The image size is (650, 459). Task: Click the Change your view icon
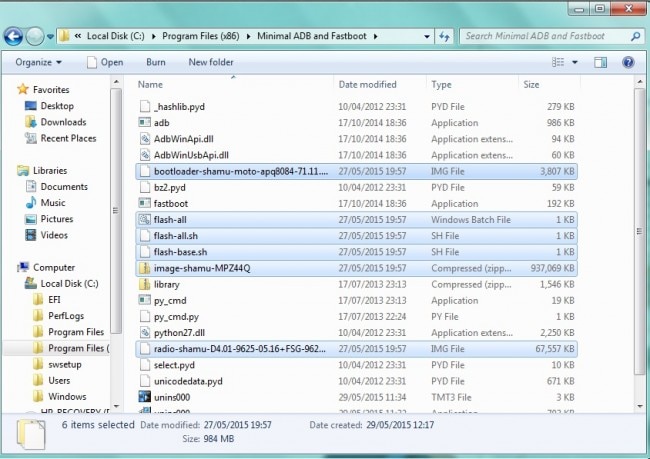(558, 62)
